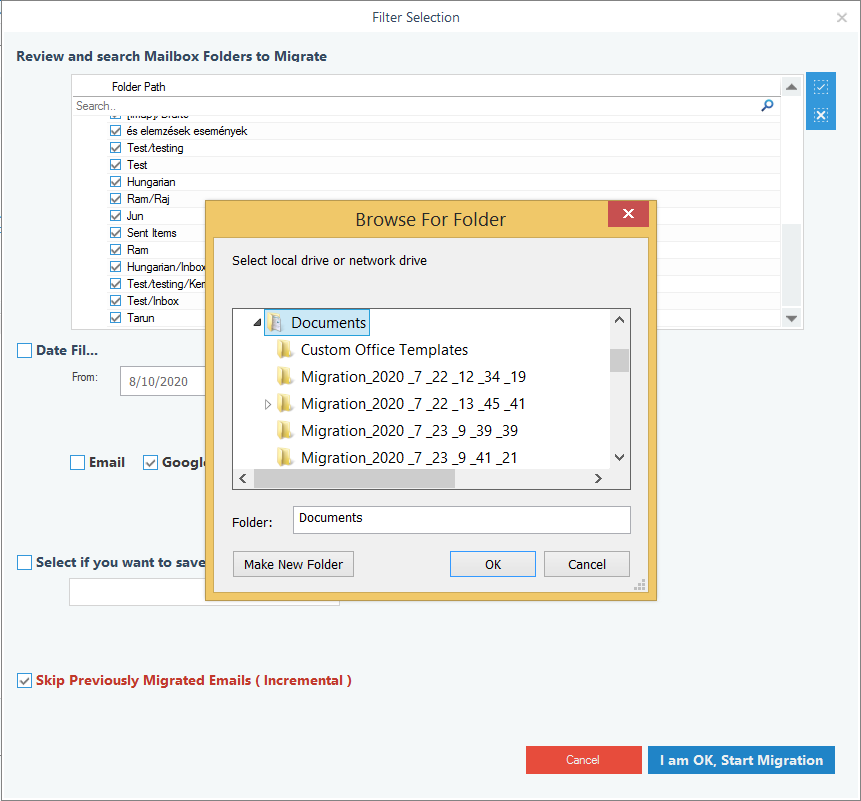861x801 pixels.
Task: Expand the Migration_2020_7_22_13_45_41 folder
Action: [267, 404]
